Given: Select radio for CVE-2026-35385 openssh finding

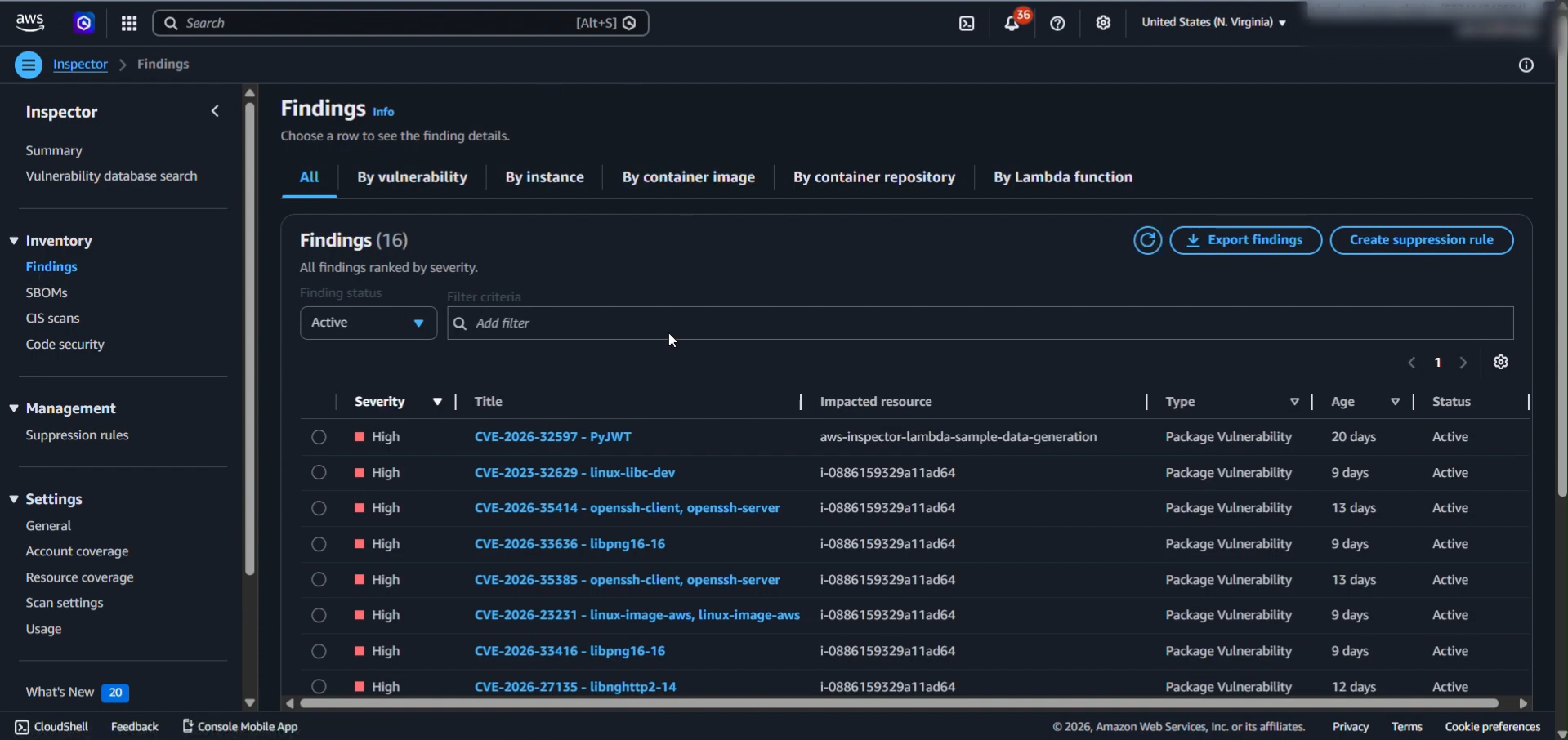Looking at the screenshot, I should (319, 580).
